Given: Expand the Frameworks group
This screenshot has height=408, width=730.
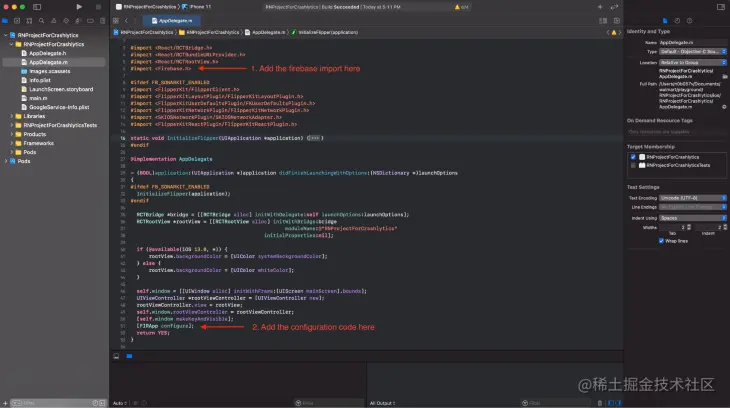Looking at the screenshot, I should pyautogui.click(x=11, y=143).
